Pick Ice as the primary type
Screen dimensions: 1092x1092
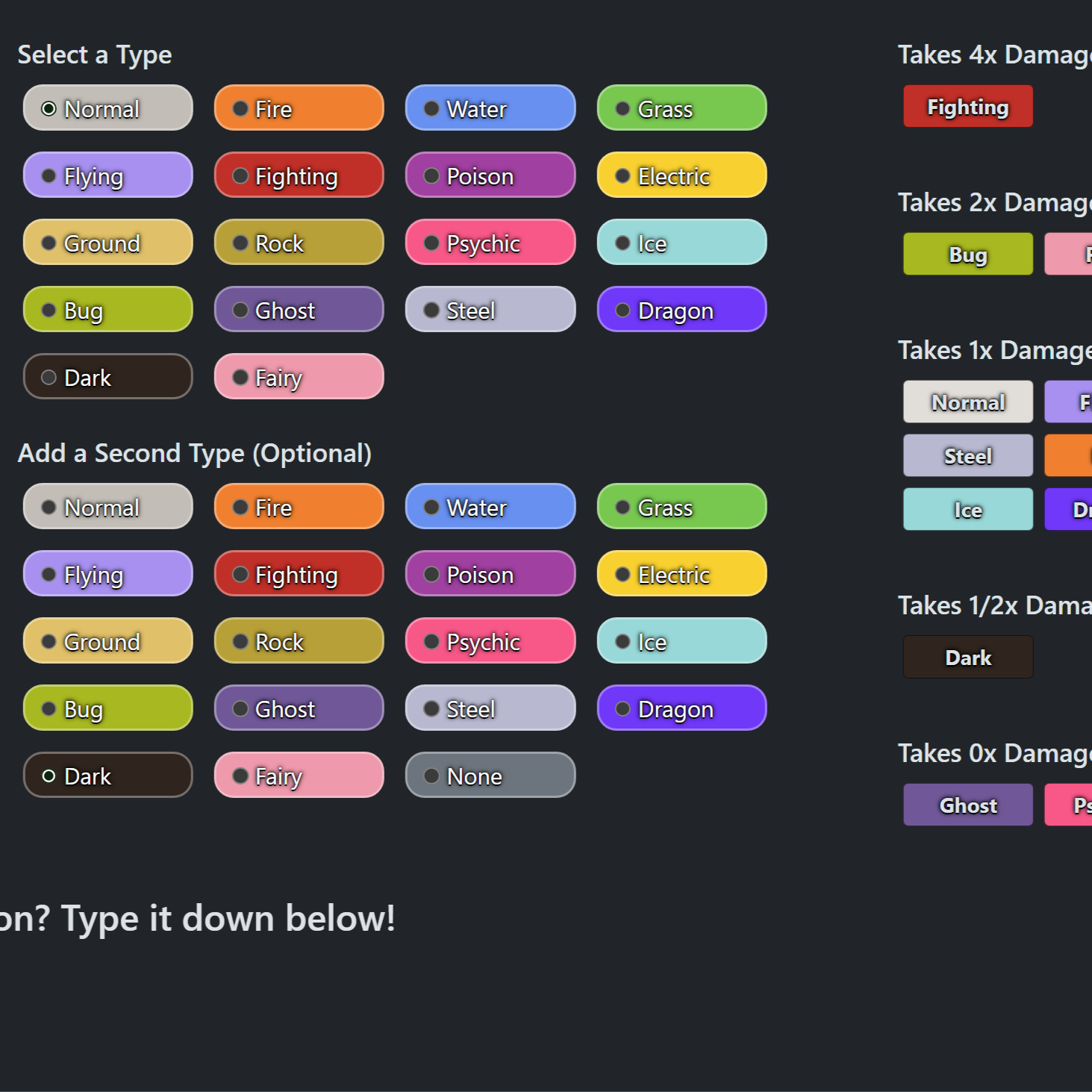pos(681,243)
